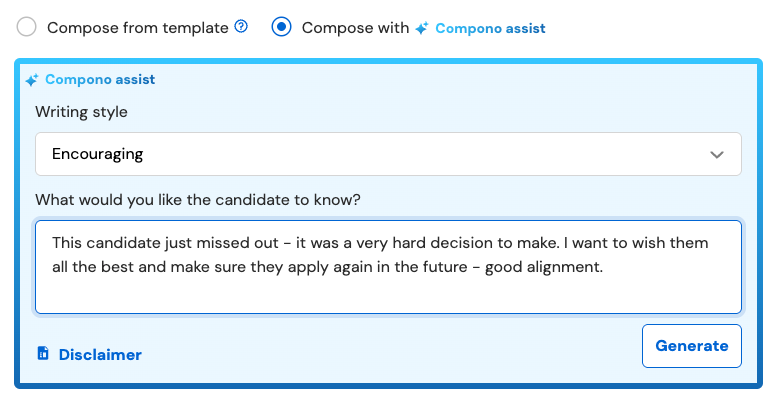Open the help icon beside Compose from template
779x405 pixels.
[x=241, y=26]
